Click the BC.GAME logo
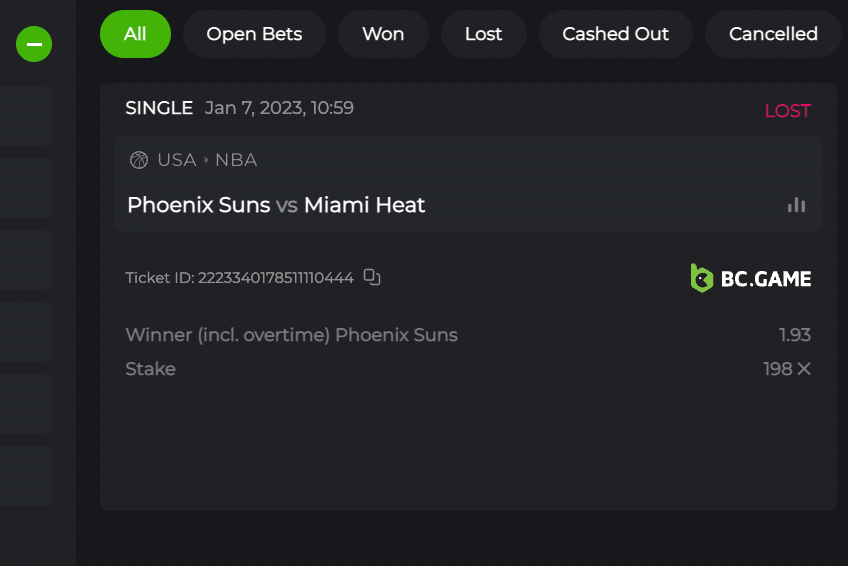This screenshot has width=848, height=566. pos(751,278)
